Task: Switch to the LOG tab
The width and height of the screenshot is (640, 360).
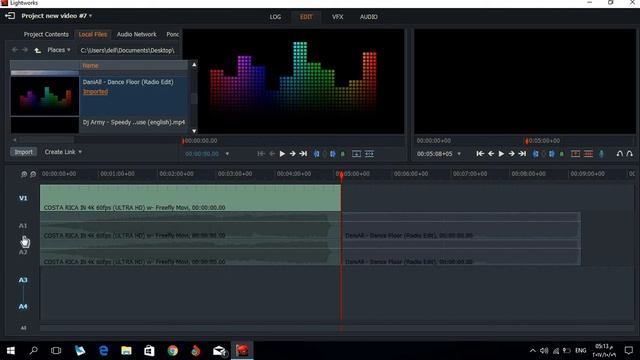Action: tap(275, 17)
